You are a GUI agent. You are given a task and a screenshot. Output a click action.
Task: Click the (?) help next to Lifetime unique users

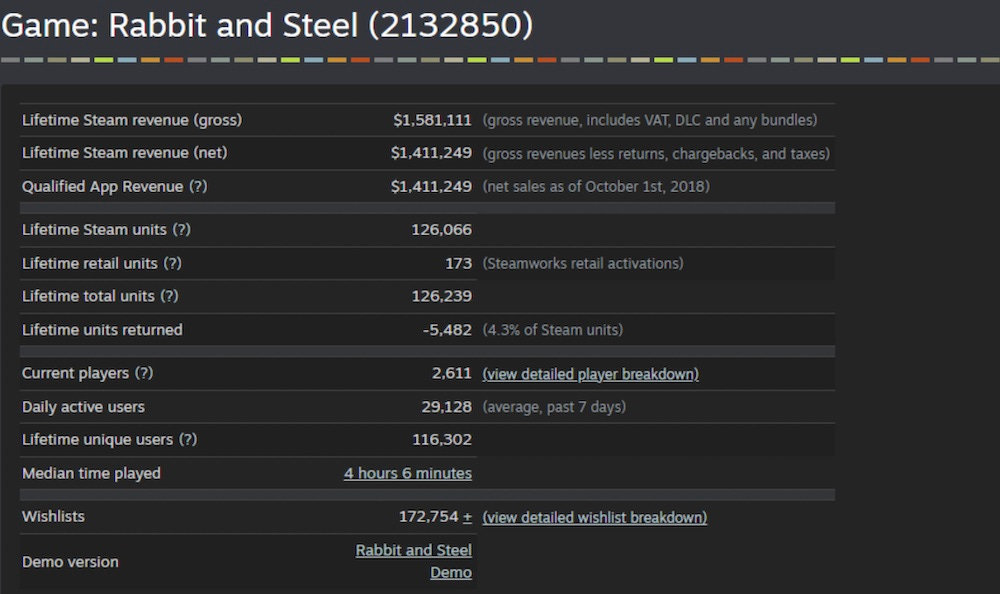click(x=188, y=440)
